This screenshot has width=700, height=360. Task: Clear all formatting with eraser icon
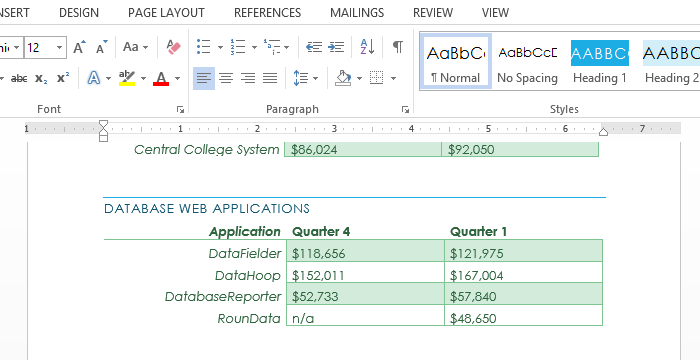click(x=173, y=47)
